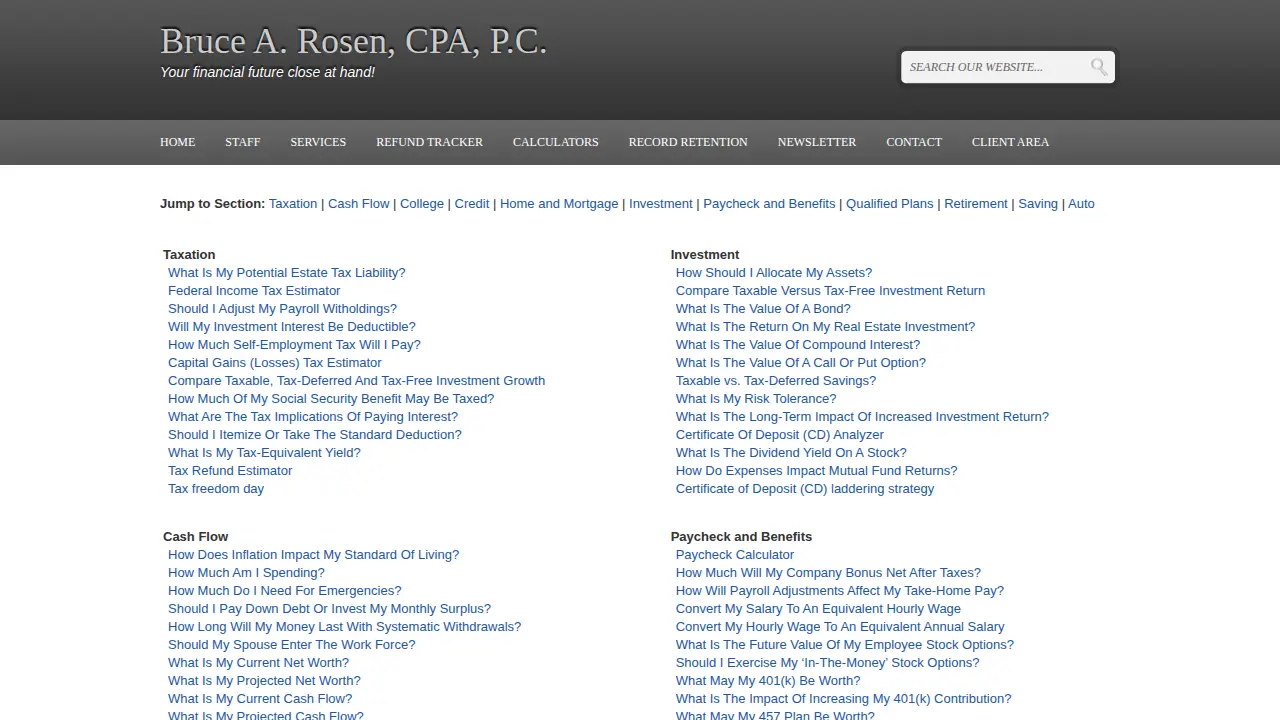Go to the Staff page

pos(243,142)
